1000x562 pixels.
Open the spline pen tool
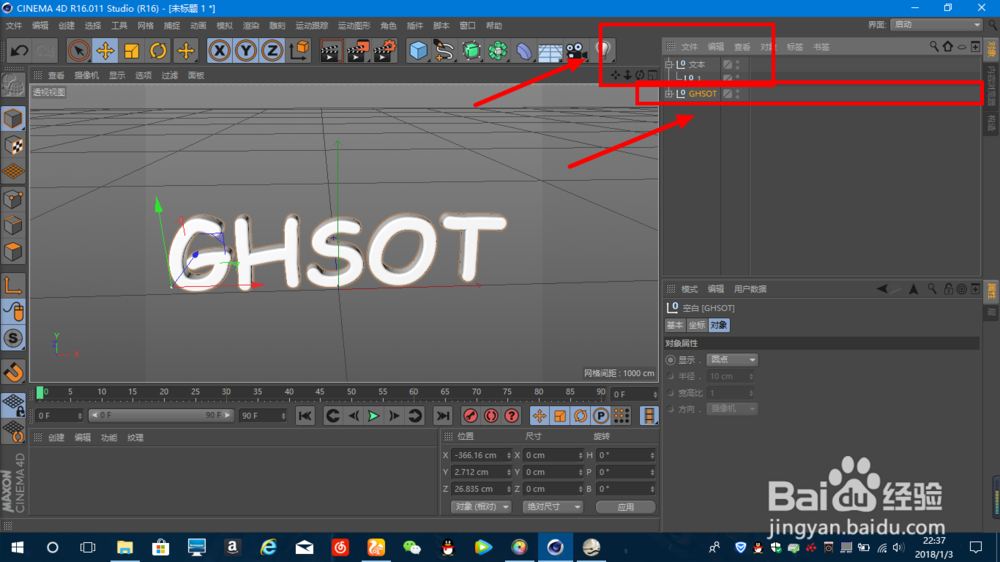[x=445, y=50]
